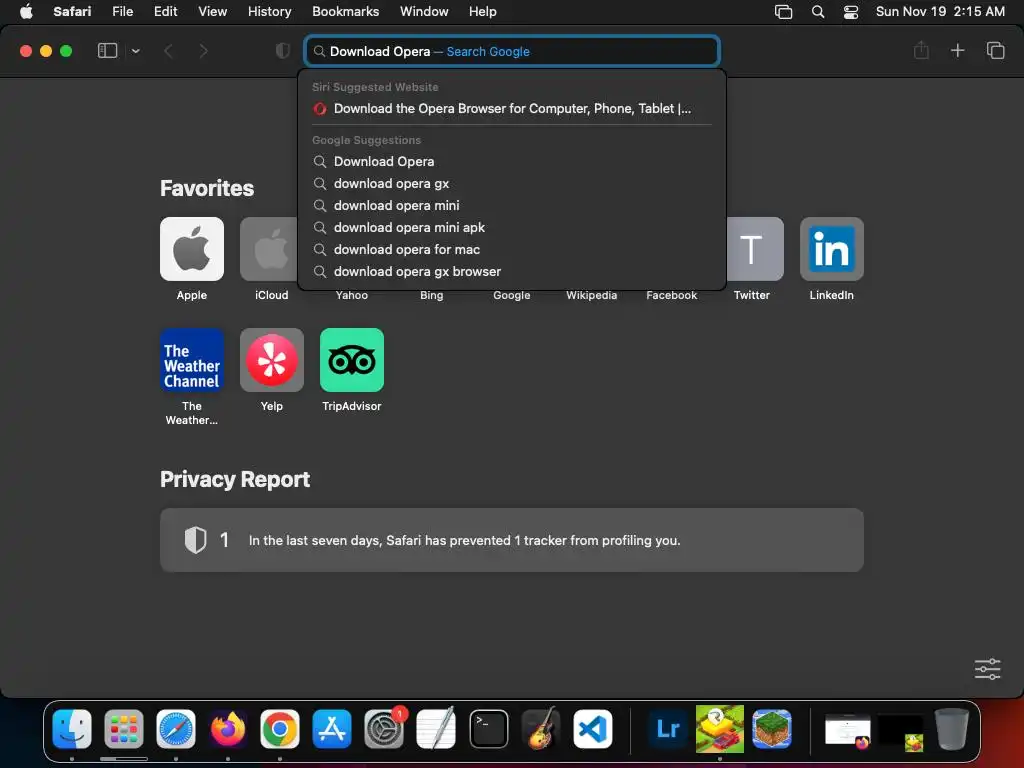
Task: Launch Google Chrome from the Dock
Action: (x=280, y=729)
